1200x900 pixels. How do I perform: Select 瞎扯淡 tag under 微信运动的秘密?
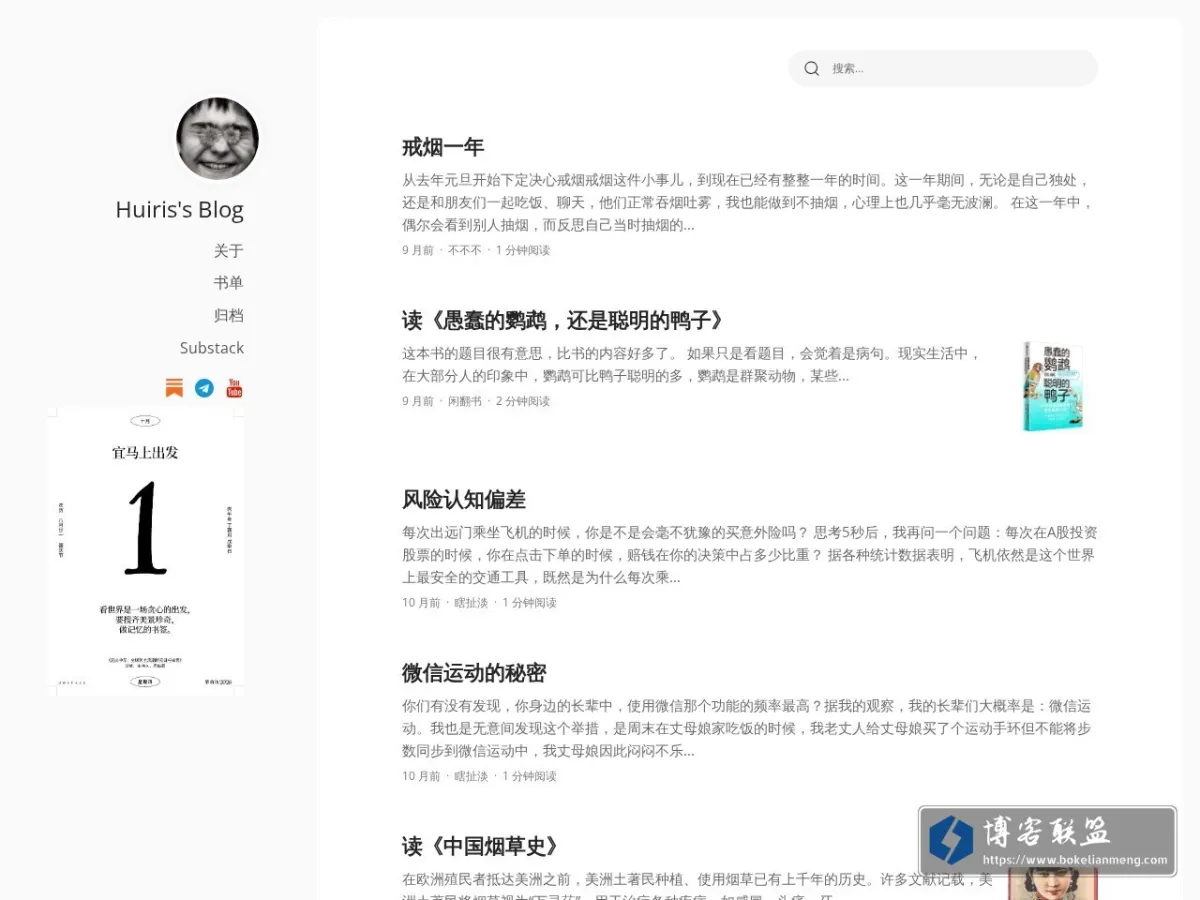pos(471,776)
